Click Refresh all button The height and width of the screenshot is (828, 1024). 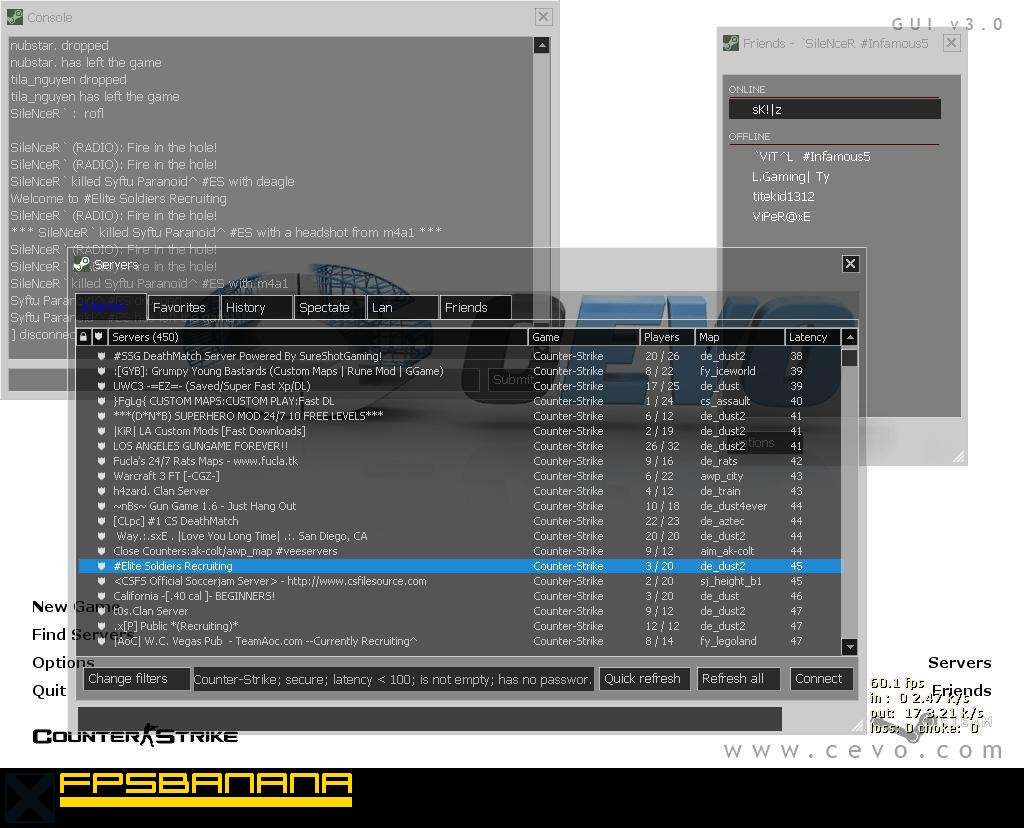(x=739, y=678)
